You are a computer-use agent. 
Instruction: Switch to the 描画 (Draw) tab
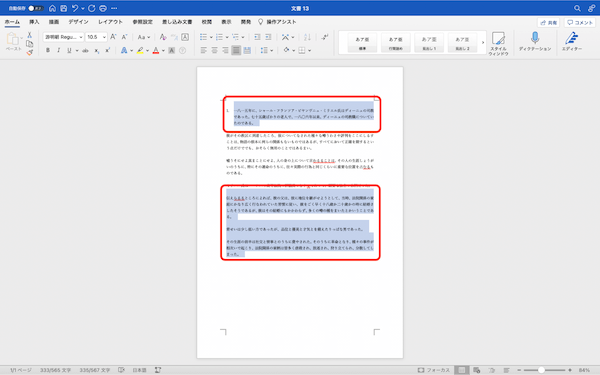coord(54,22)
